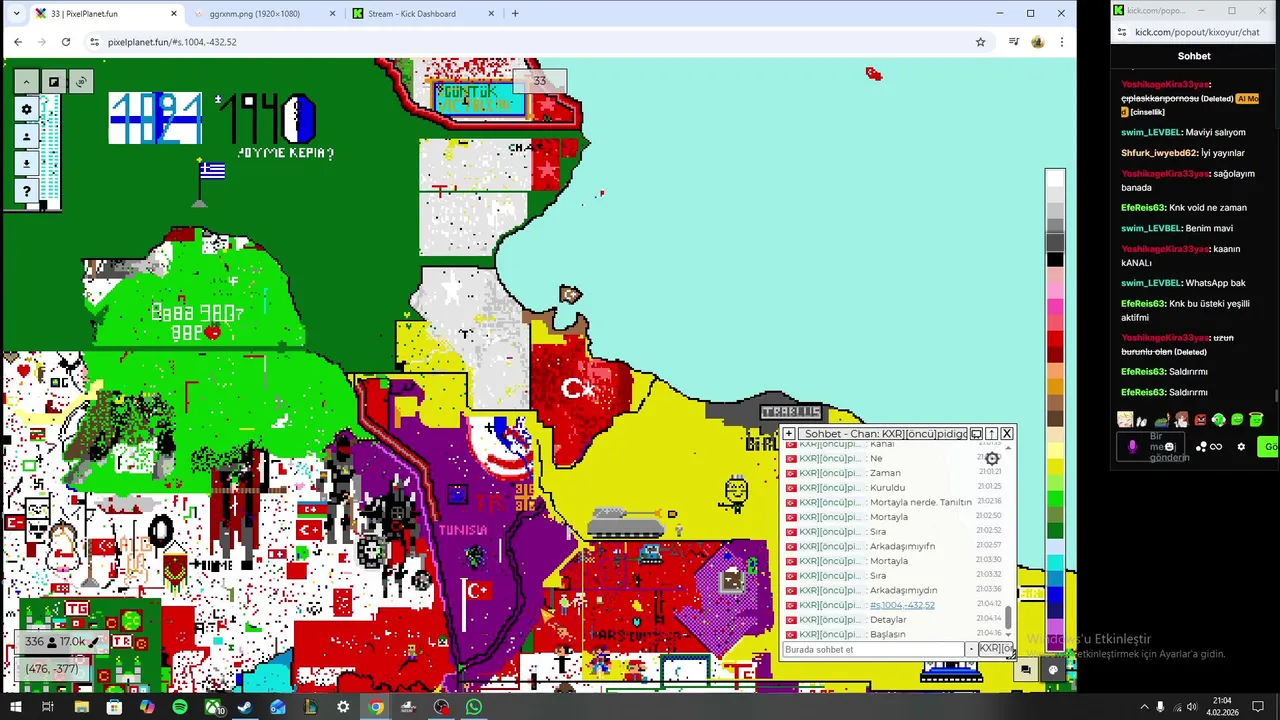Pick the orange palette color
This screenshot has height=720, width=1280.
[1055, 386]
